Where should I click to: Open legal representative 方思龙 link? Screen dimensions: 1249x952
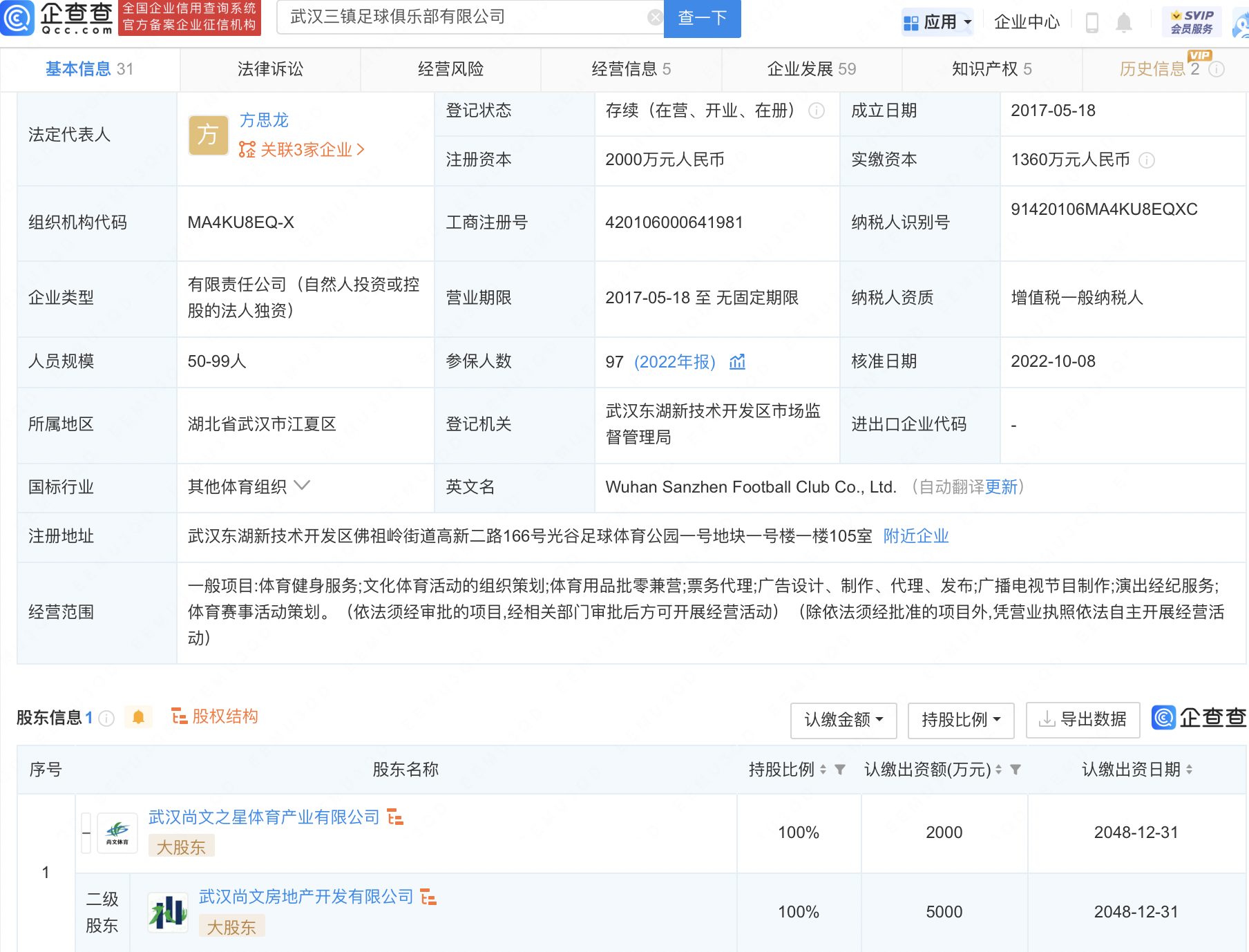coord(264,120)
